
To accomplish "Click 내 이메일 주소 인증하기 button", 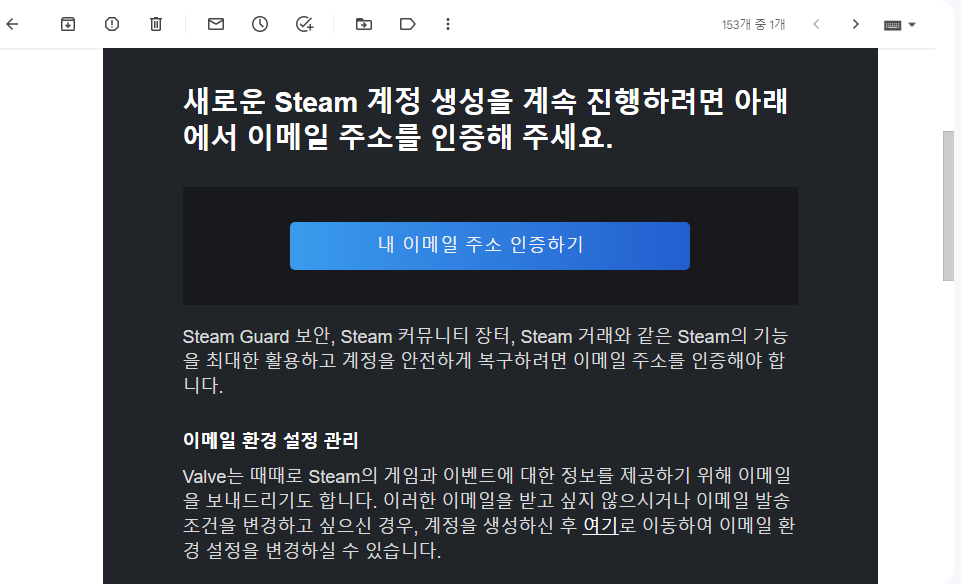I will coord(490,246).
